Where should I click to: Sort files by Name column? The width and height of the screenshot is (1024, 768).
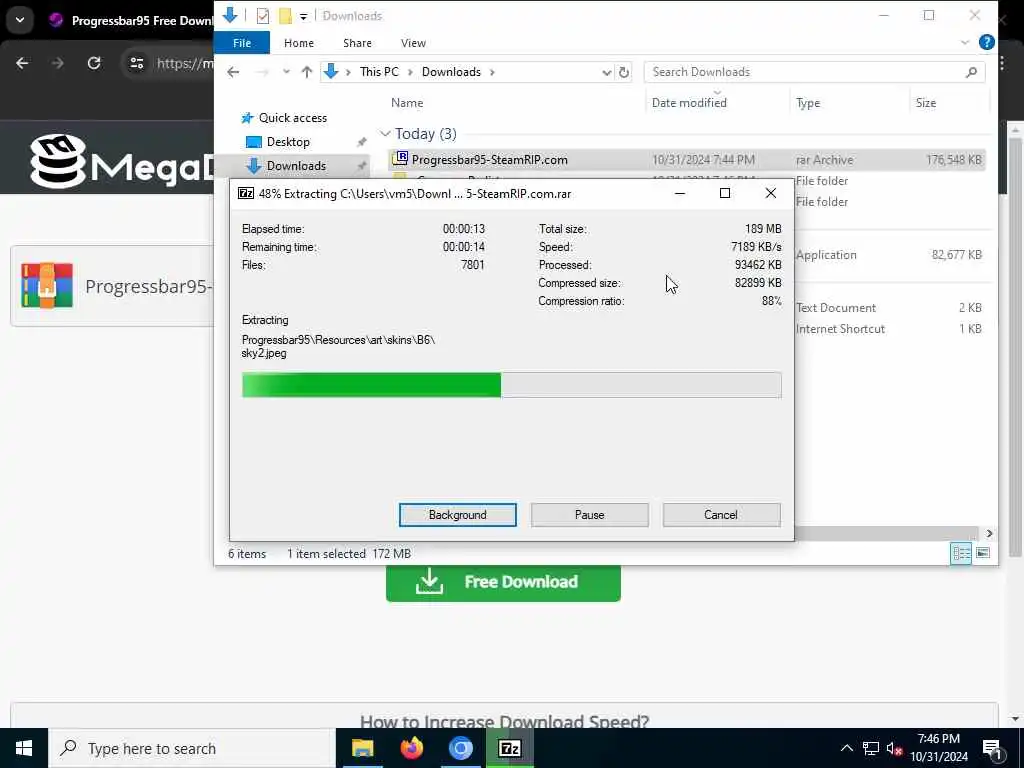tap(407, 103)
